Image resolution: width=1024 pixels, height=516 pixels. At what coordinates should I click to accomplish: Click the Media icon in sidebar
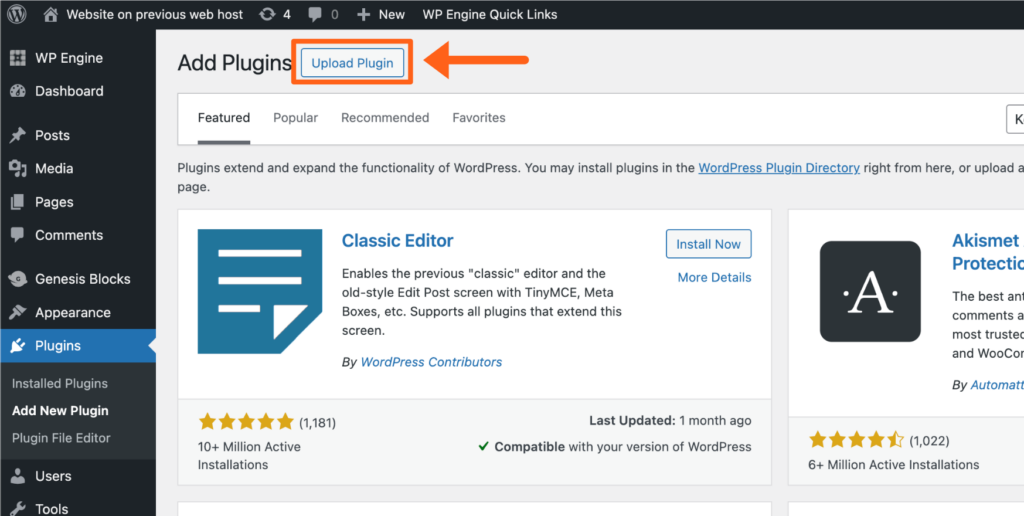(x=17, y=168)
